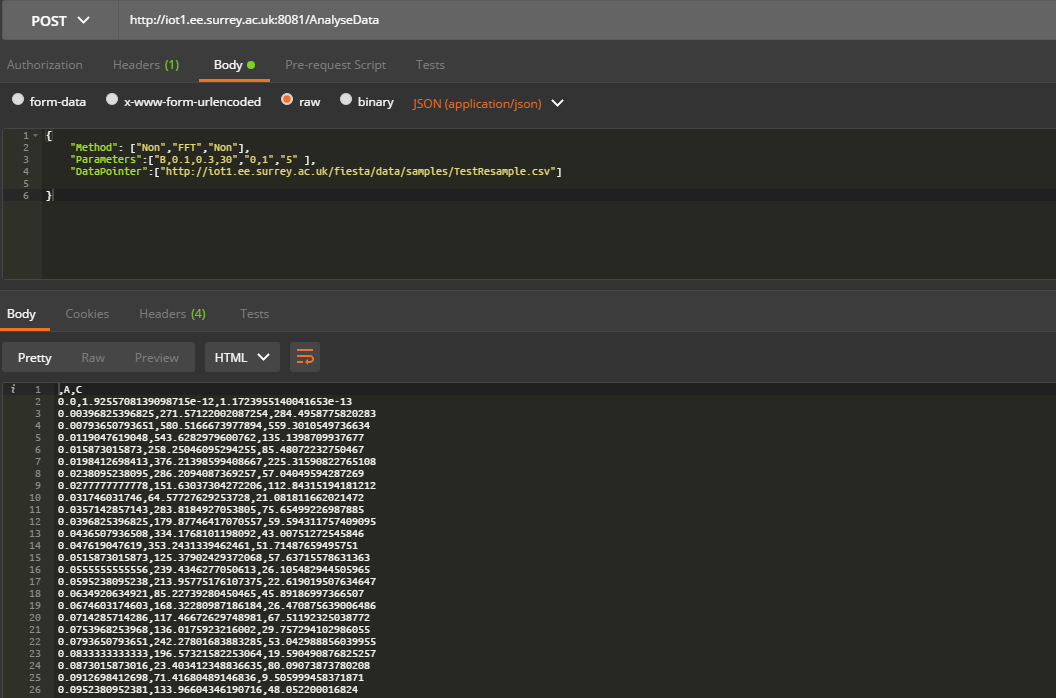Click response line starting 0.0119047619048

point(211,438)
